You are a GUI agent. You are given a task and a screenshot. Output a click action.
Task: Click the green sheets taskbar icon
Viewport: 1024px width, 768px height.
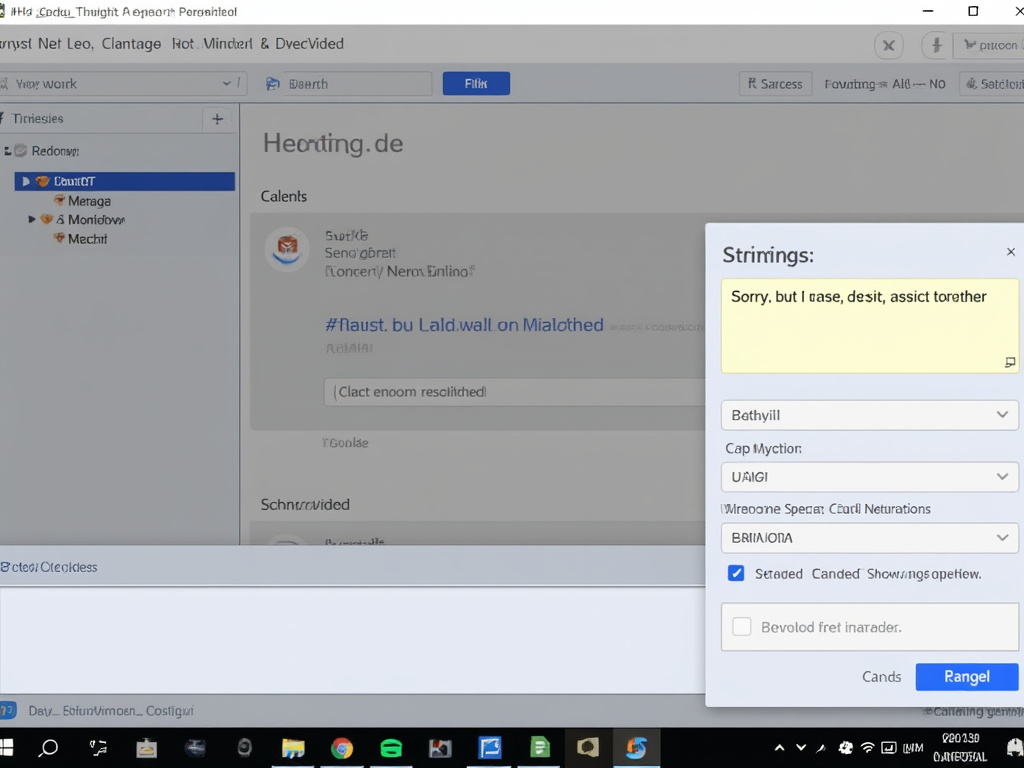[x=539, y=748]
